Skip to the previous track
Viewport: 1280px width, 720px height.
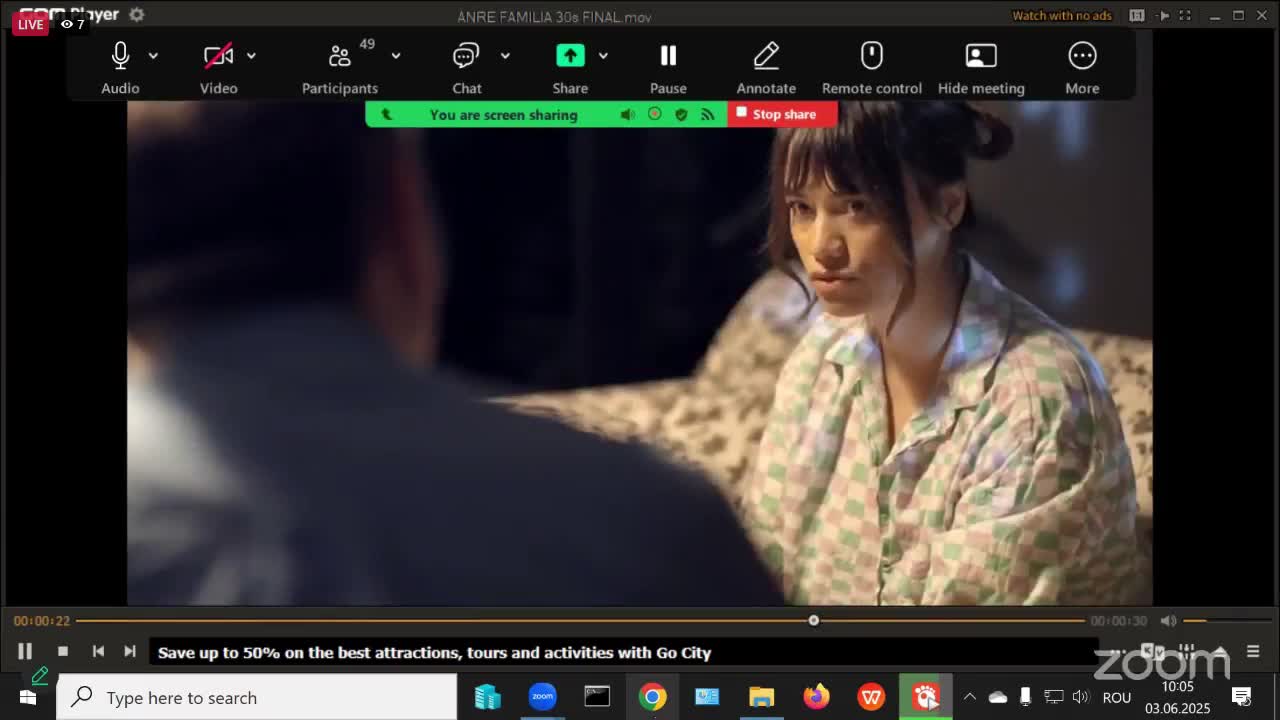click(98, 652)
